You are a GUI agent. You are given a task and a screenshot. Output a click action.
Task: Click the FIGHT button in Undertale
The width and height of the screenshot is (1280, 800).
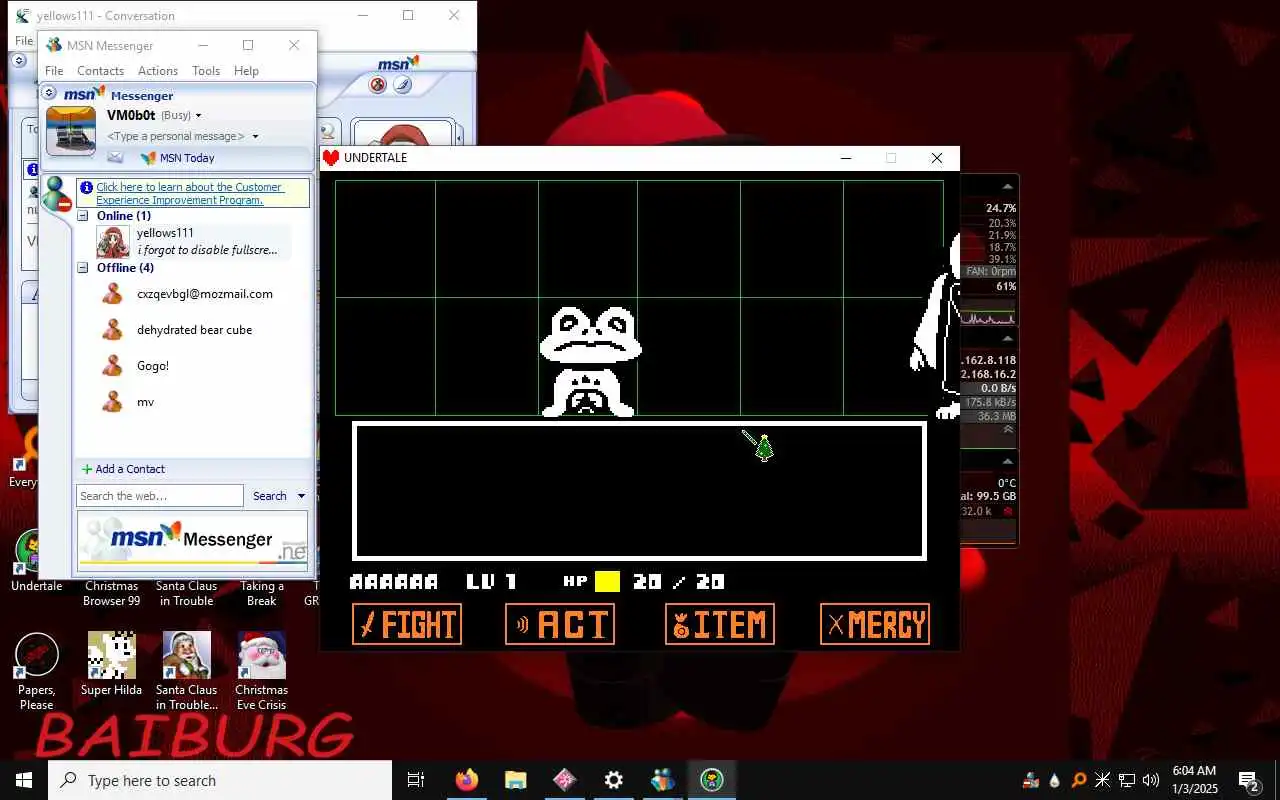tap(407, 625)
